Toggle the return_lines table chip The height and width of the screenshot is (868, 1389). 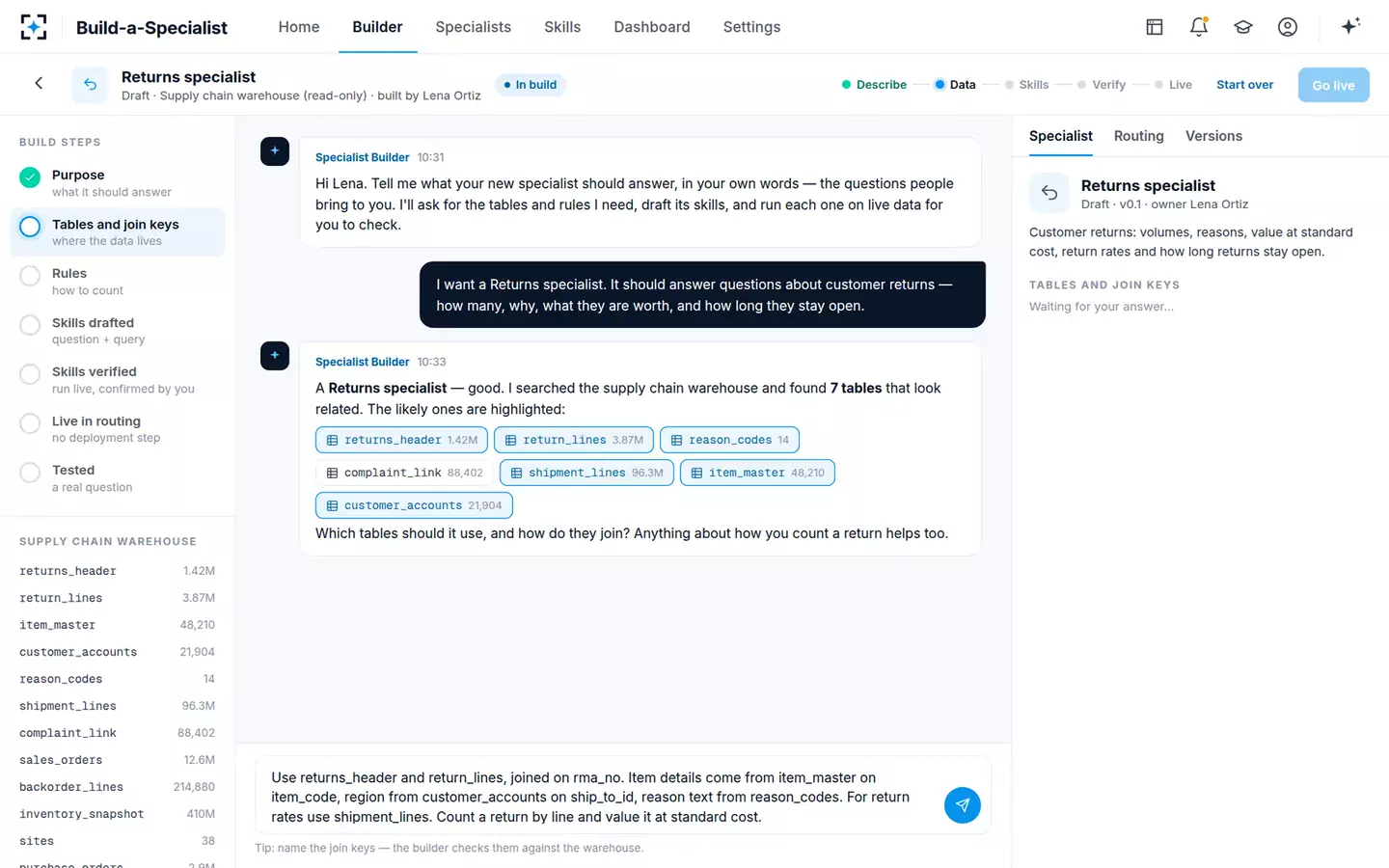(x=574, y=440)
